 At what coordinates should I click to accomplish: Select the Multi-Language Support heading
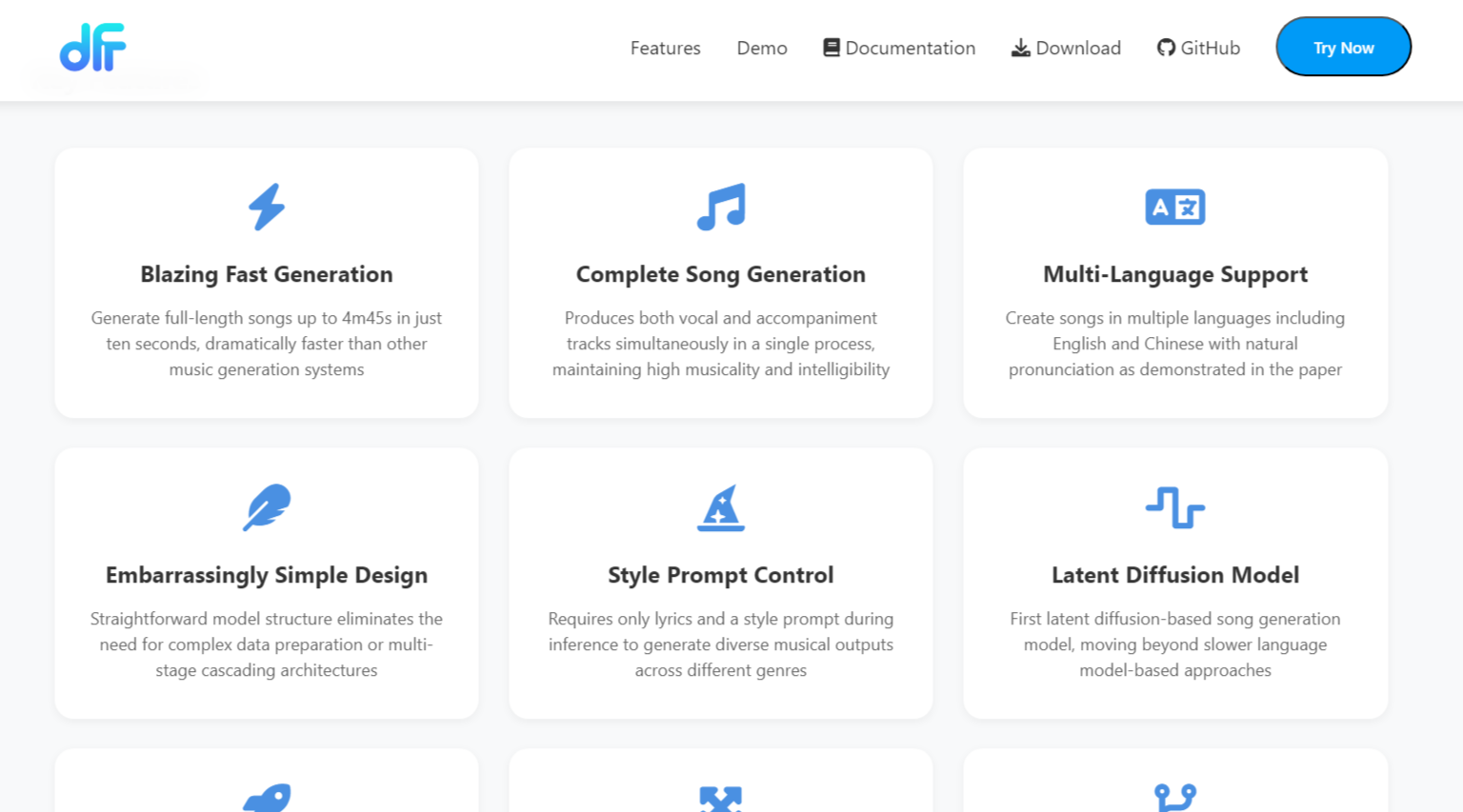1174,274
